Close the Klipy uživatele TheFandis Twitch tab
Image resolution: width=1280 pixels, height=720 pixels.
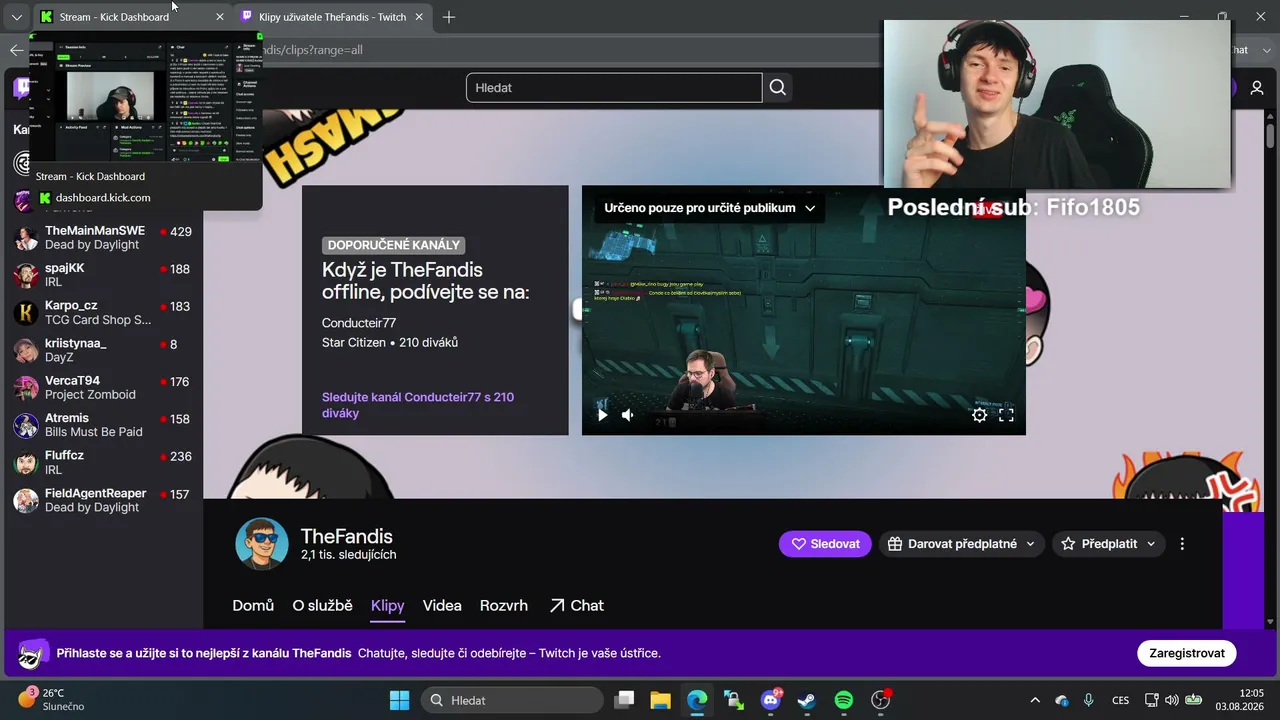tap(420, 17)
